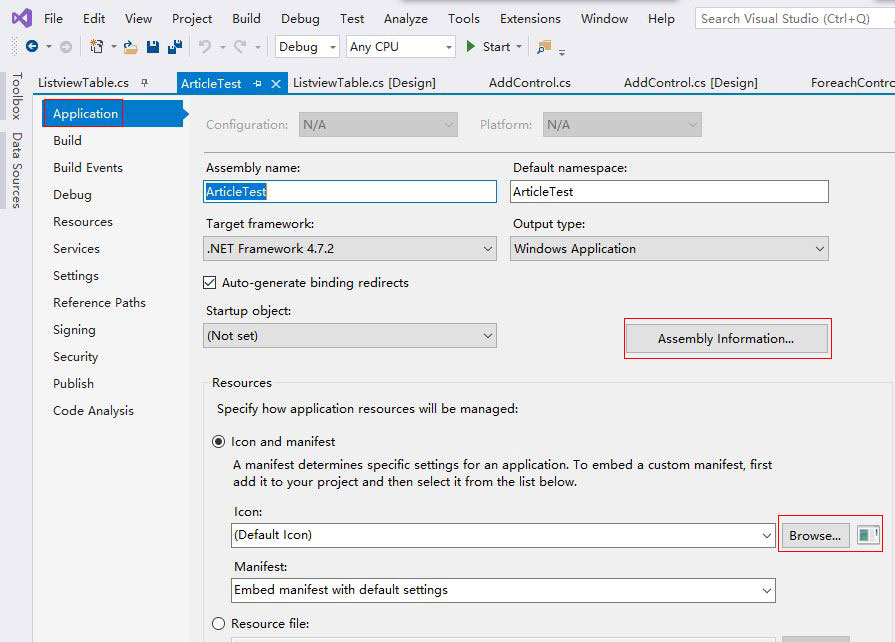895x642 pixels.
Task: Save the current file with the floppy icon
Action: pyautogui.click(x=153, y=47)
